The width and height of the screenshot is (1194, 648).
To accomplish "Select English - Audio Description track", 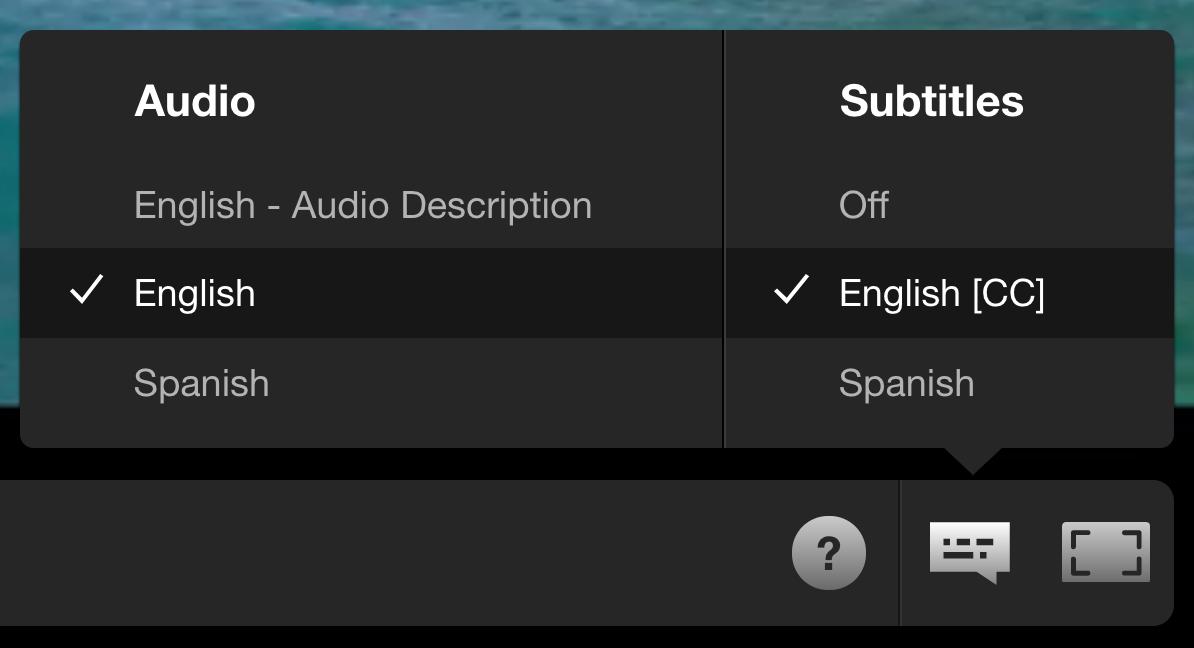I will 362,206.
